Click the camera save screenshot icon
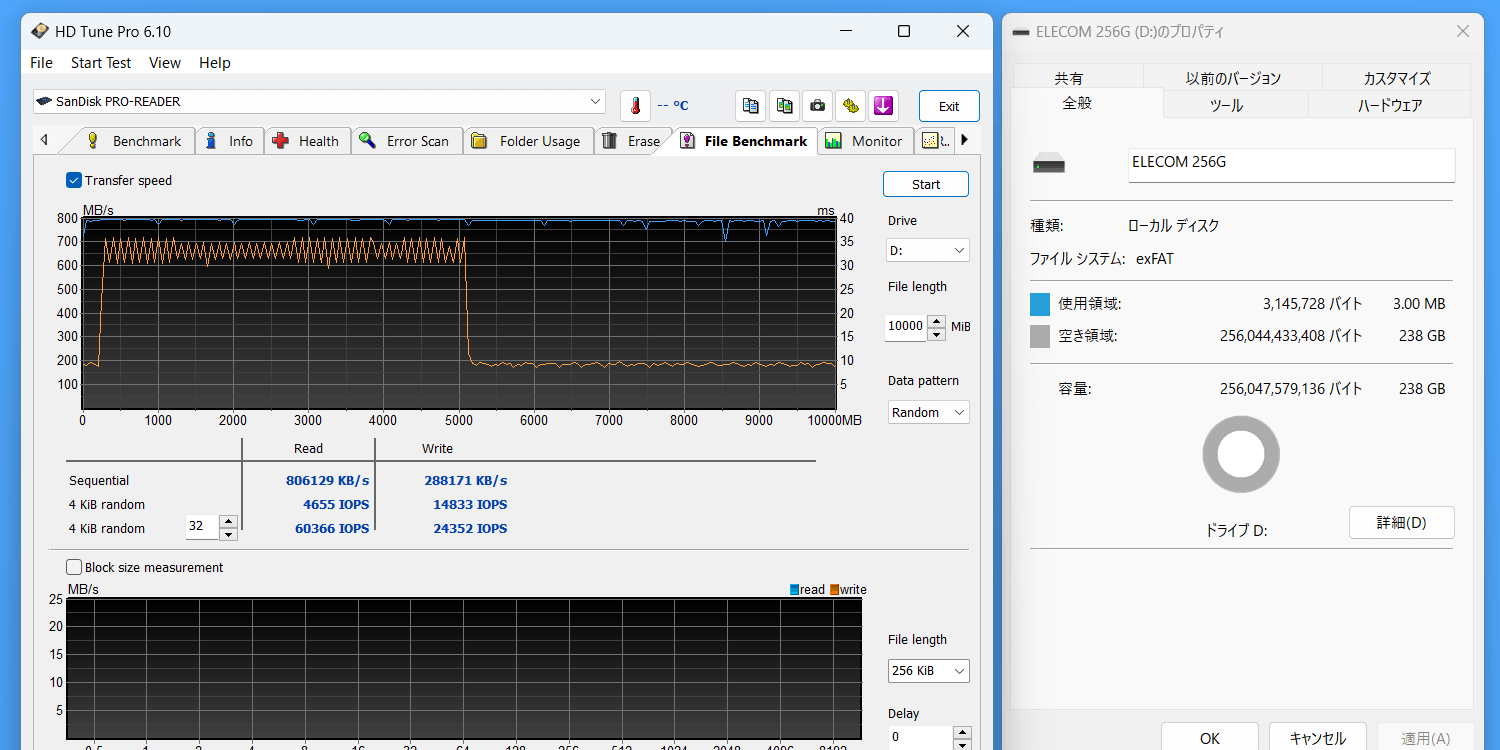The width and height of the screenshot is (1500, 750). (817, 106)
